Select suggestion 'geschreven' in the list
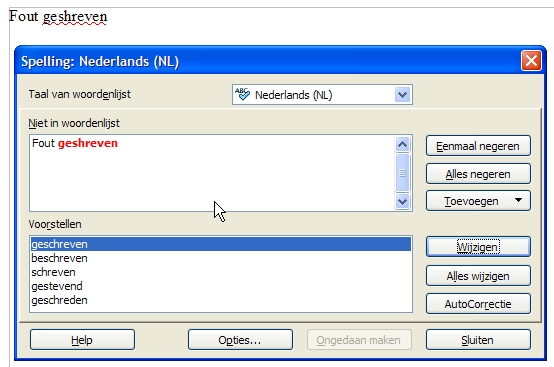This screenshot has width=554, height=367. (x=221, y=244)
